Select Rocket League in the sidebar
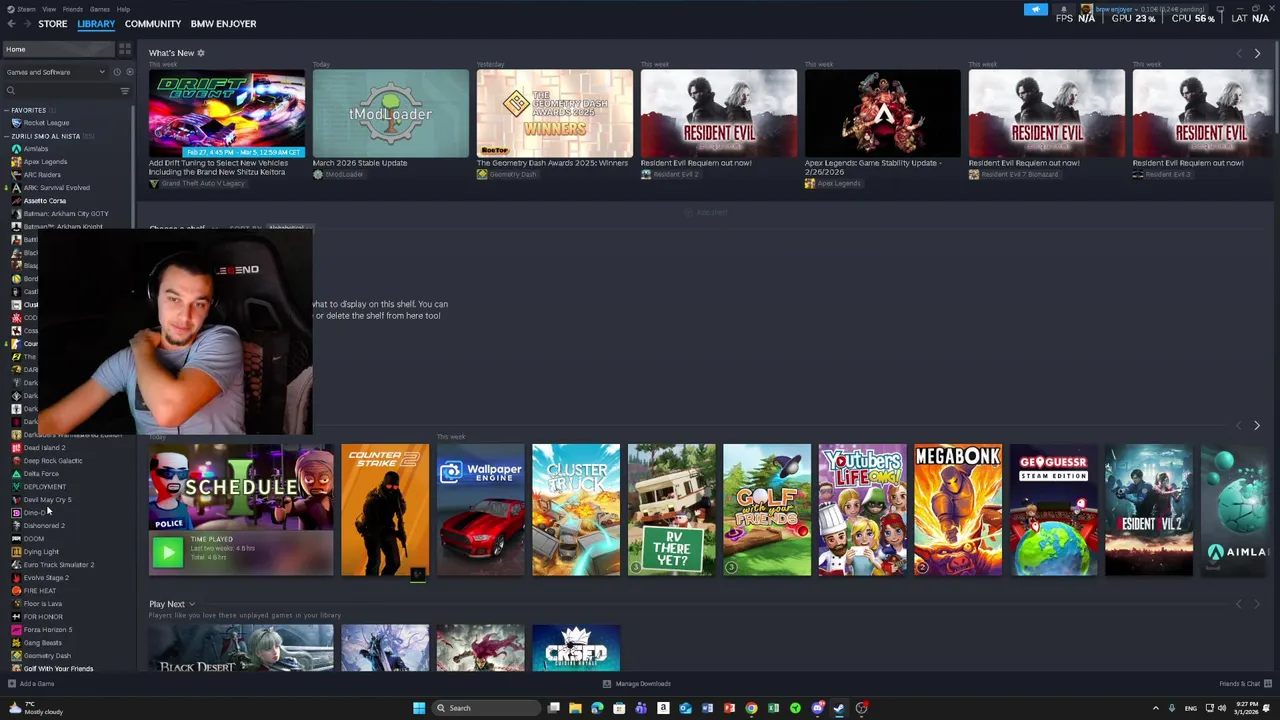This screenshot has height=720, width=1280. pos(46,123)
